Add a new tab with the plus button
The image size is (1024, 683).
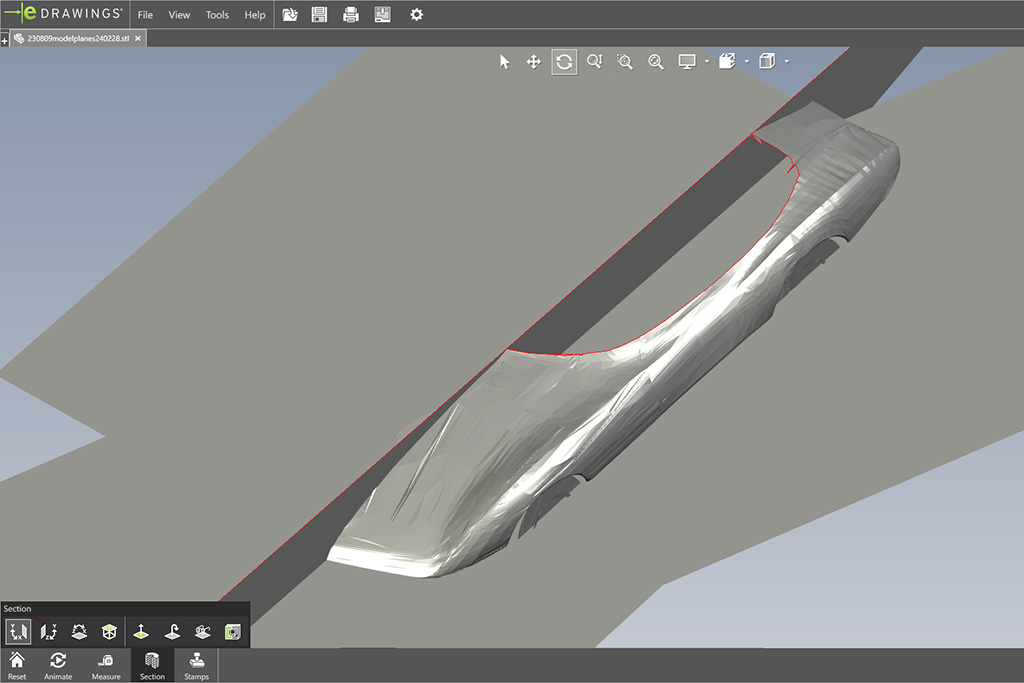tap(5, 41)
